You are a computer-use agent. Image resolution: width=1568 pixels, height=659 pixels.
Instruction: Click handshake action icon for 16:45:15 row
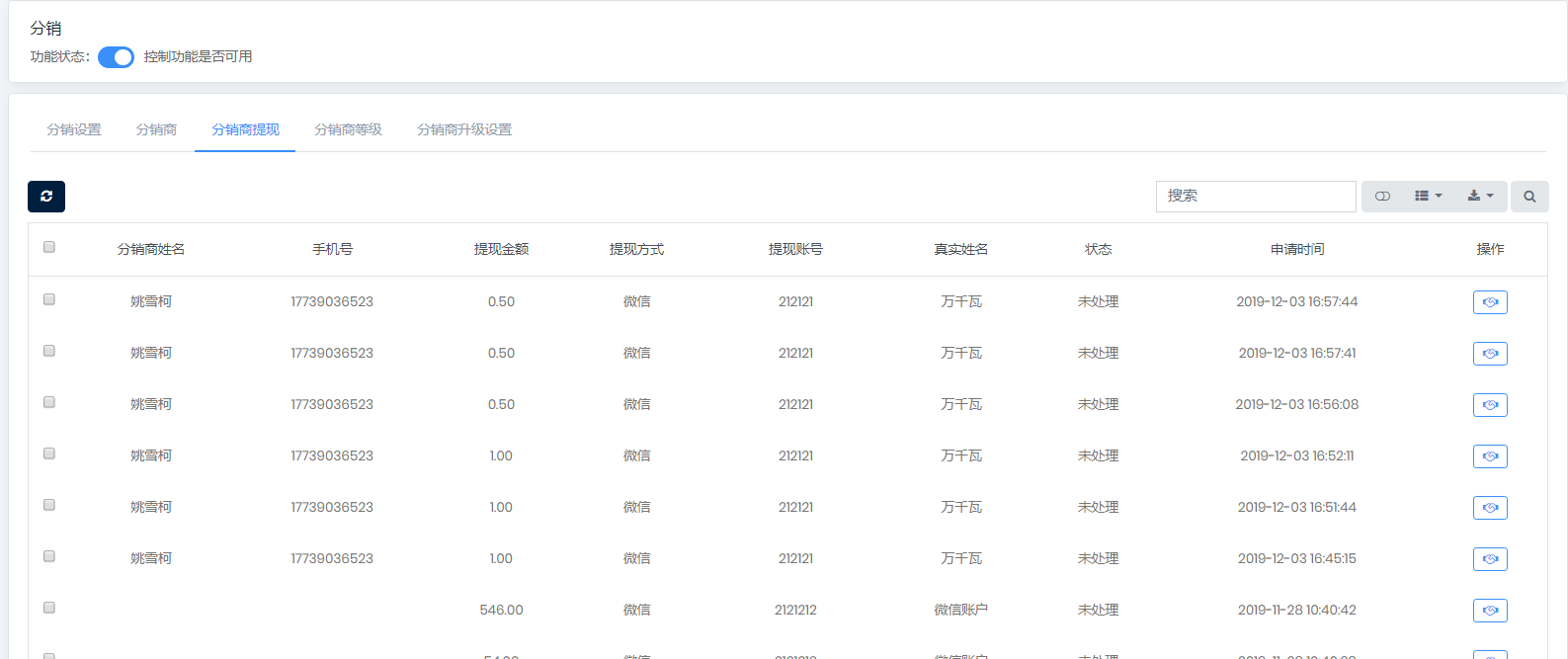[x=1489, y=559]
